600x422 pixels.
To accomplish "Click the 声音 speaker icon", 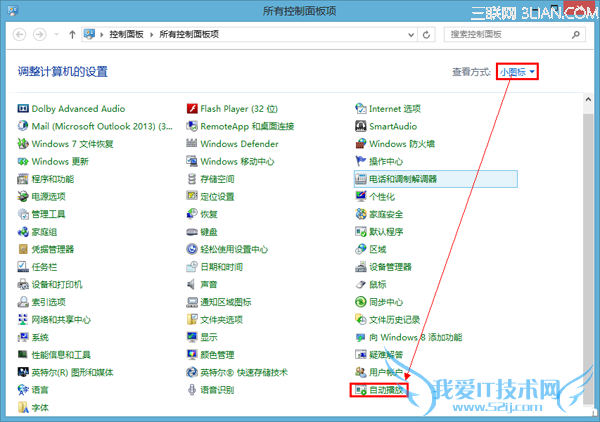I will [x=192, y=285].
